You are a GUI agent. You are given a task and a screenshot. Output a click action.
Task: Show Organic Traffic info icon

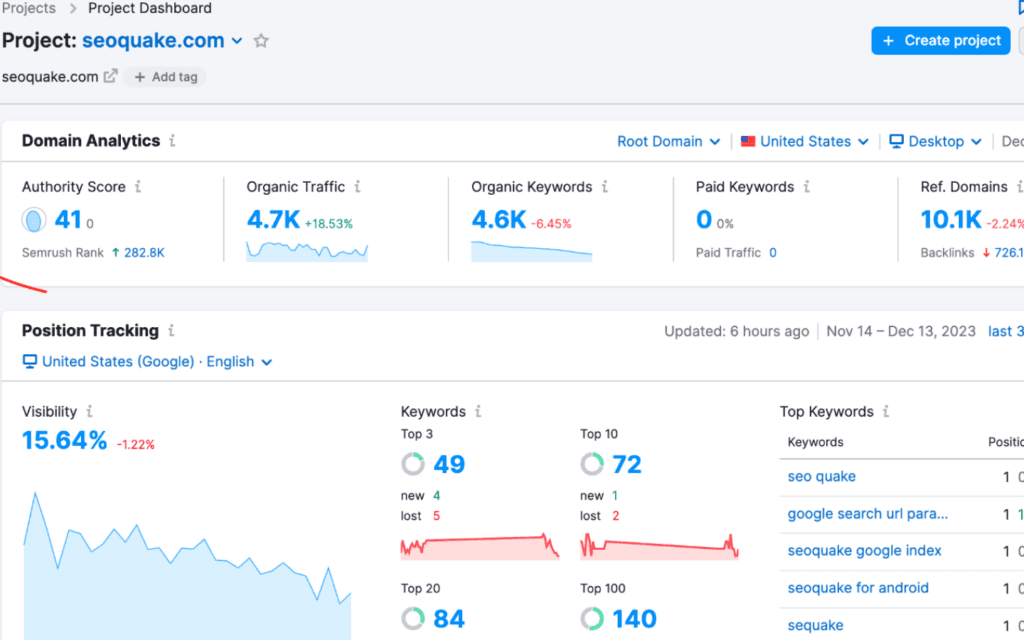tap(357, 187)
